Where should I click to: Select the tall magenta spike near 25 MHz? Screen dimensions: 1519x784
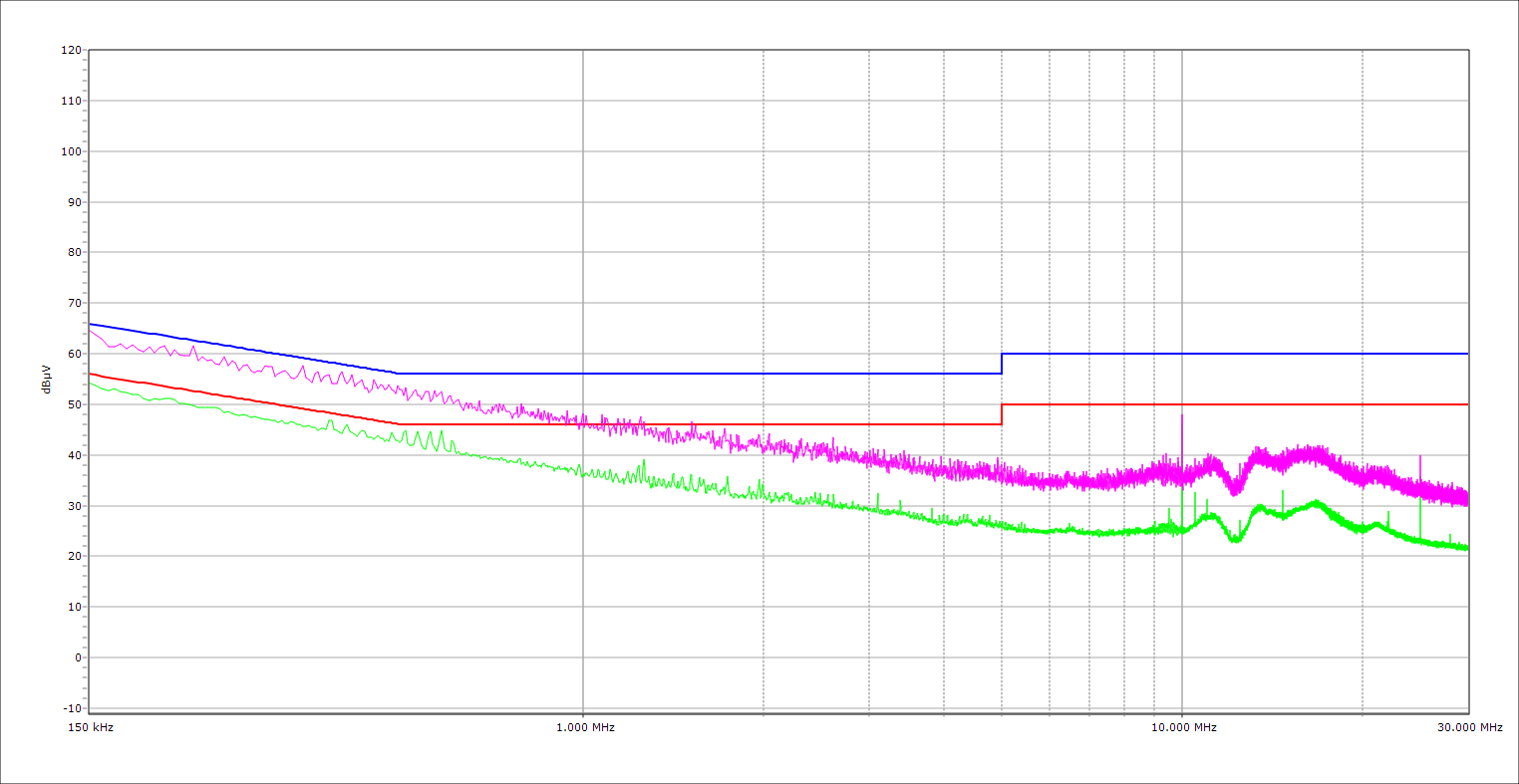coord(1420,458)
